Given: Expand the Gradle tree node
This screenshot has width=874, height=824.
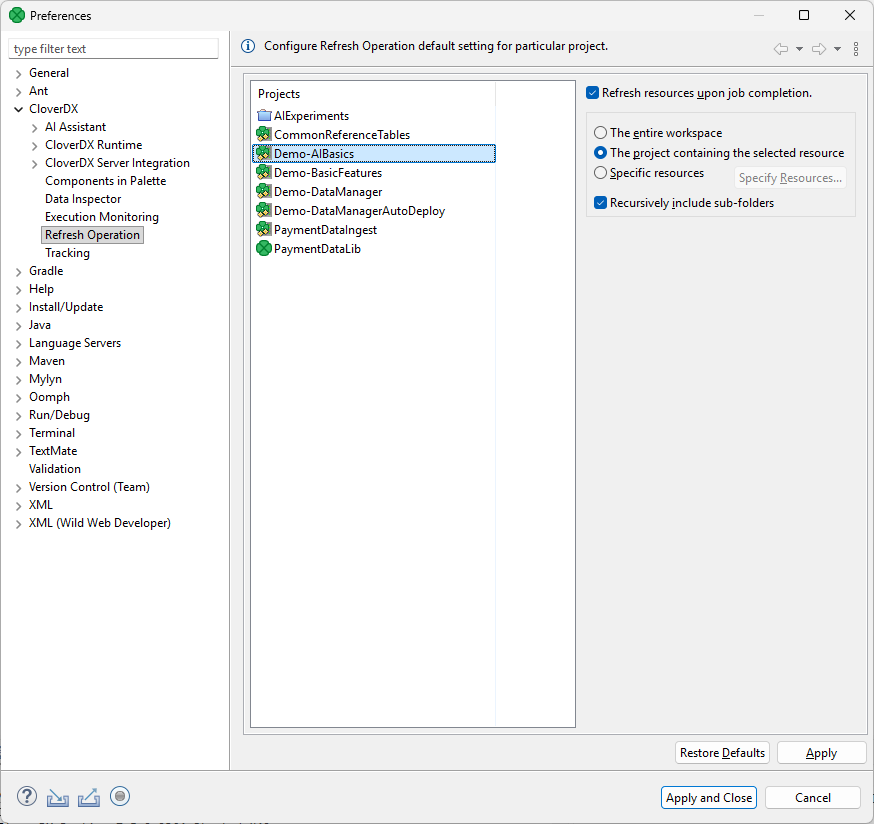Looking at the screenshot, I should 18,272.
